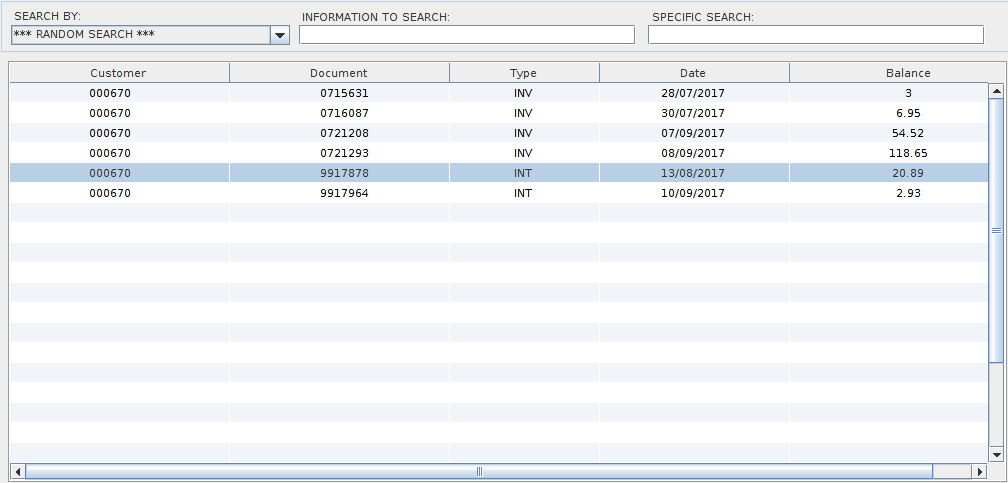This screenshot has height=483, width=1008.
Task: Click the horizontal scrollbar thumb
Action: tap(478, 471)
